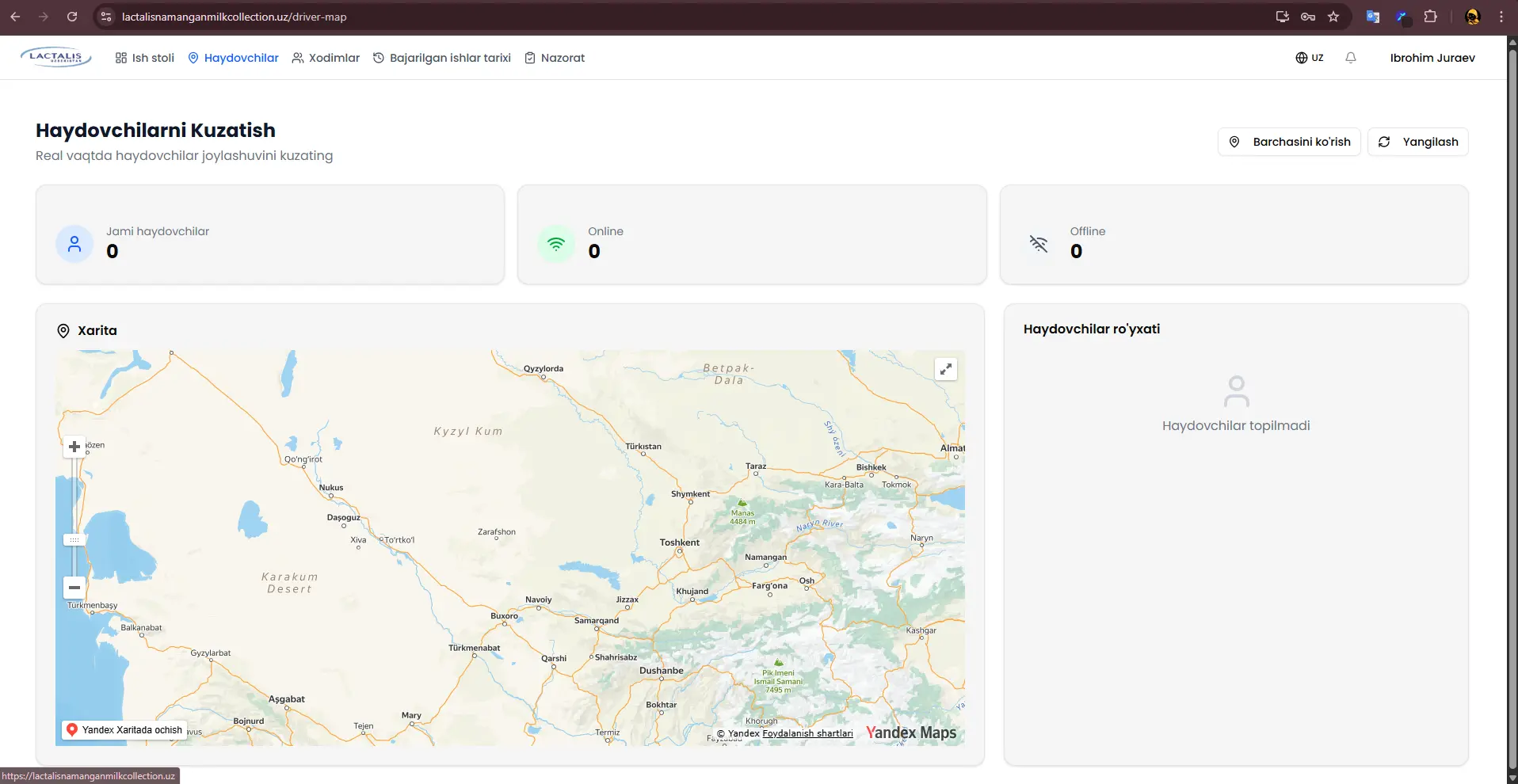Click Qyzylorda on the map
This screenshot has height=784, width=1518.
click(x=544, y=369)
